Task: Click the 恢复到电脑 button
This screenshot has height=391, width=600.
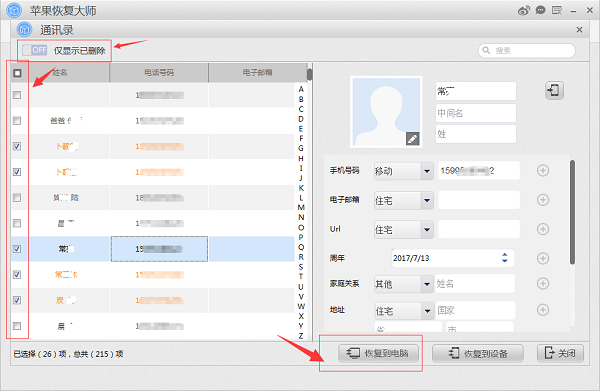Action: click(x=378, y=353)
